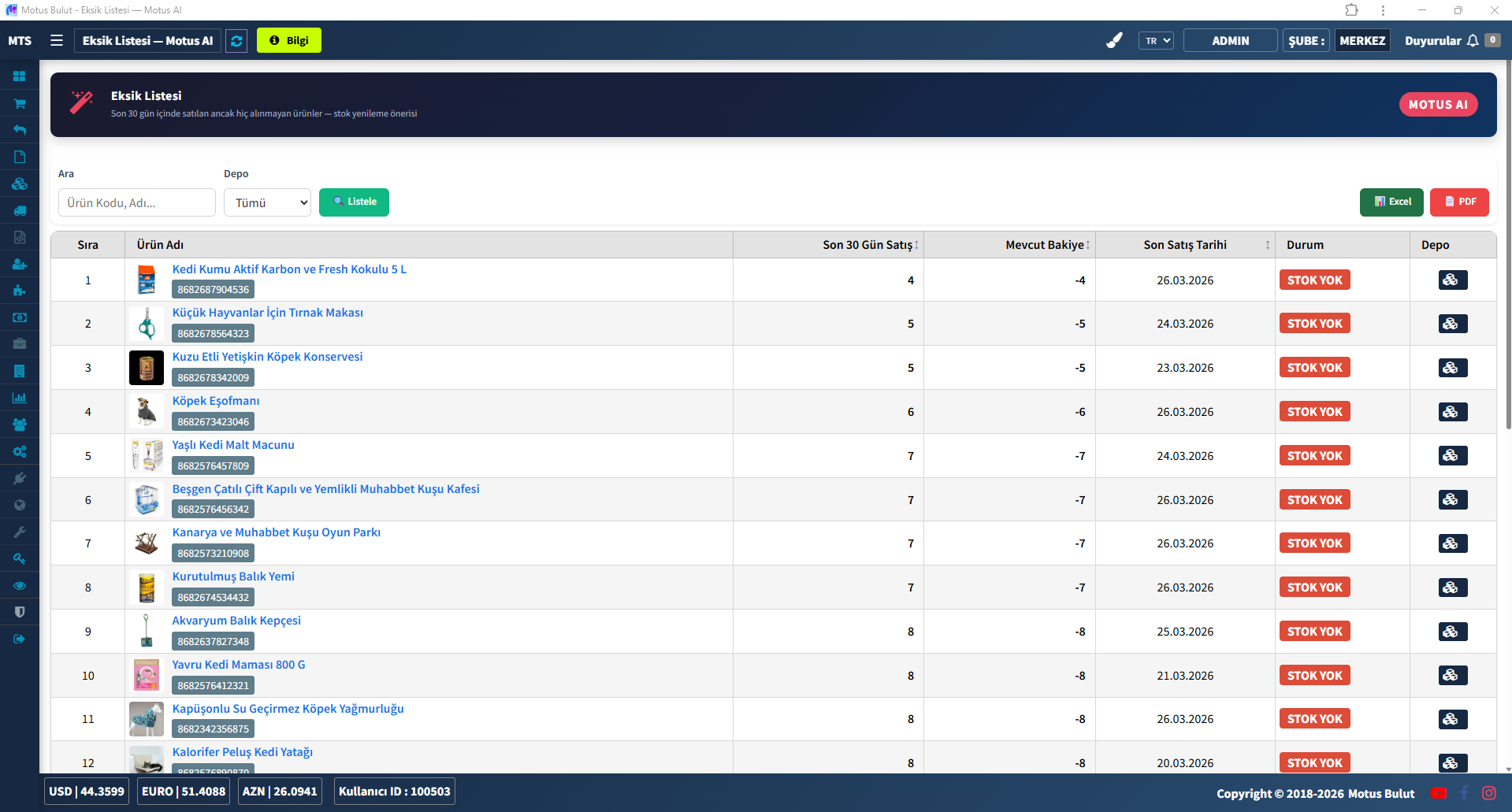
Task: Export the list with the Excel button
Action: click(1391, 202)
